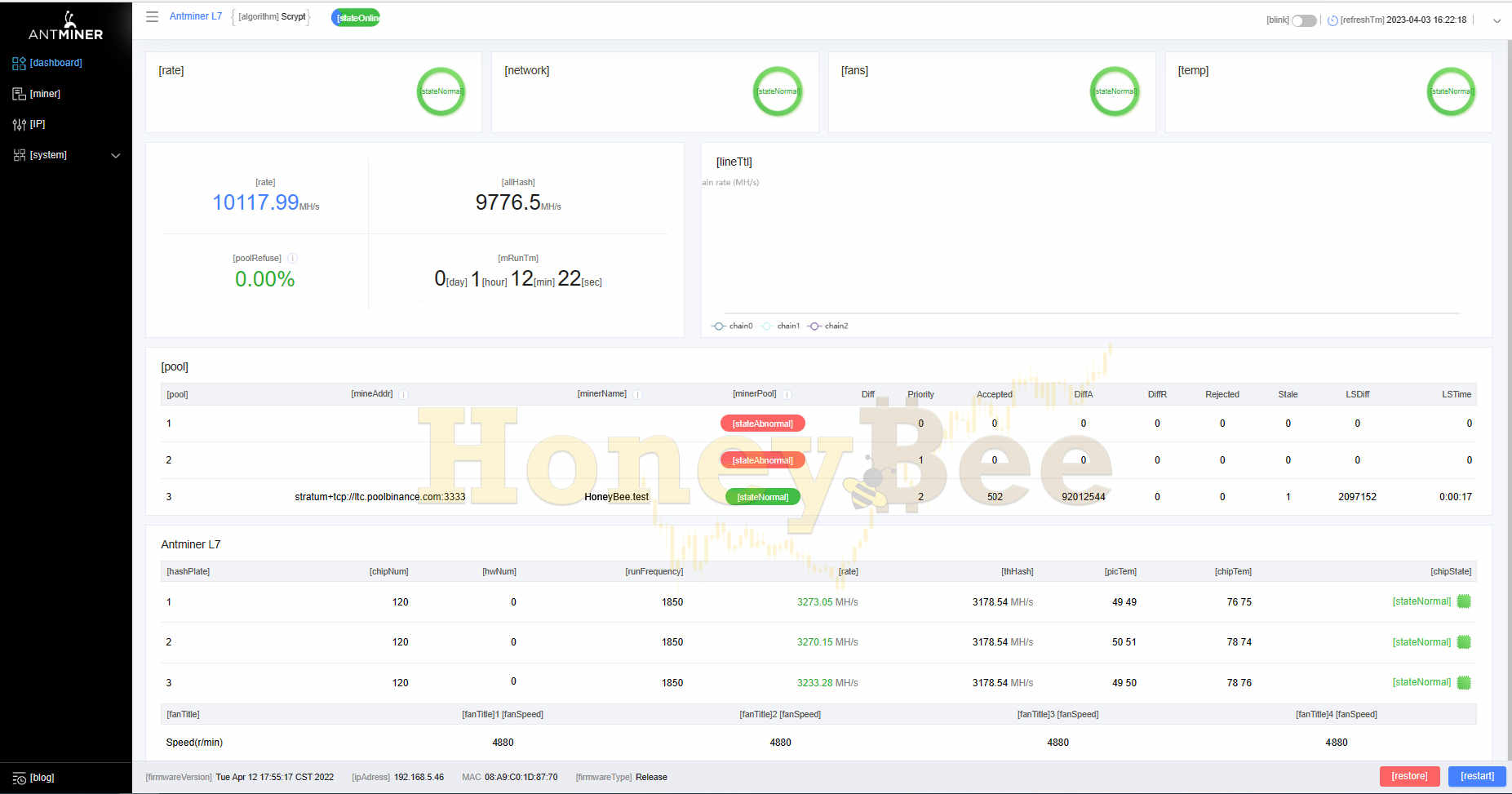Screen dimensions: 1512x794
Task: Toggle the [blink] switch
Action: (x=1304, y=20)
